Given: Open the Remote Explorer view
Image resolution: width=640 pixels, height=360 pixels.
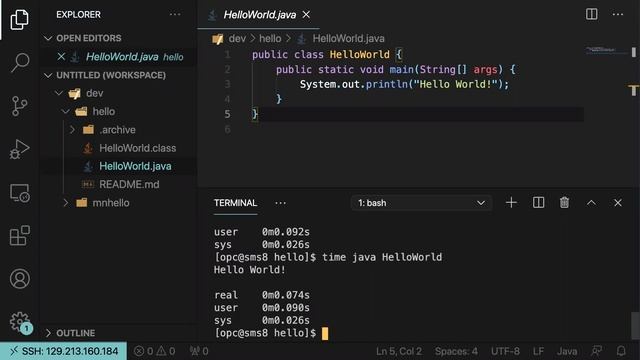Looking at the screenshot, I should (20, 193).
